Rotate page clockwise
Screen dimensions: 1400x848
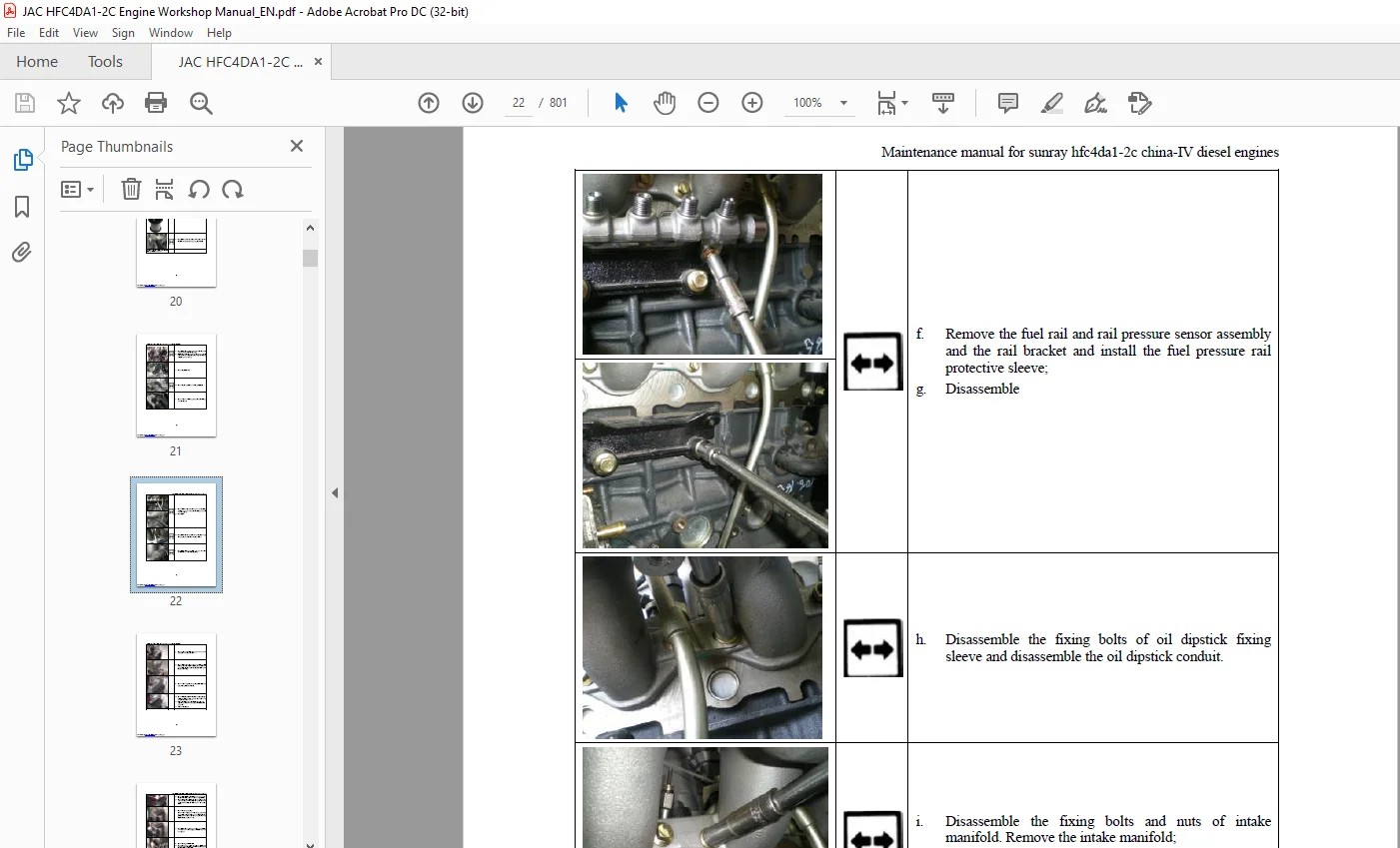point(233,189)
